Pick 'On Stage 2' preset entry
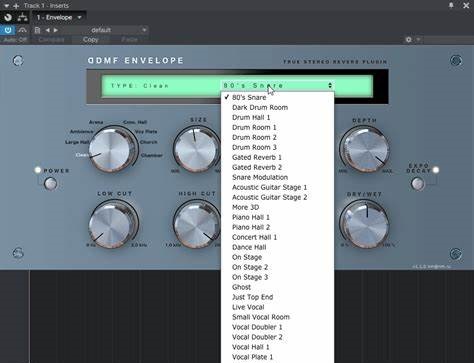The height and width of the screenshot is (363, 474). click(x=277, y=268)
